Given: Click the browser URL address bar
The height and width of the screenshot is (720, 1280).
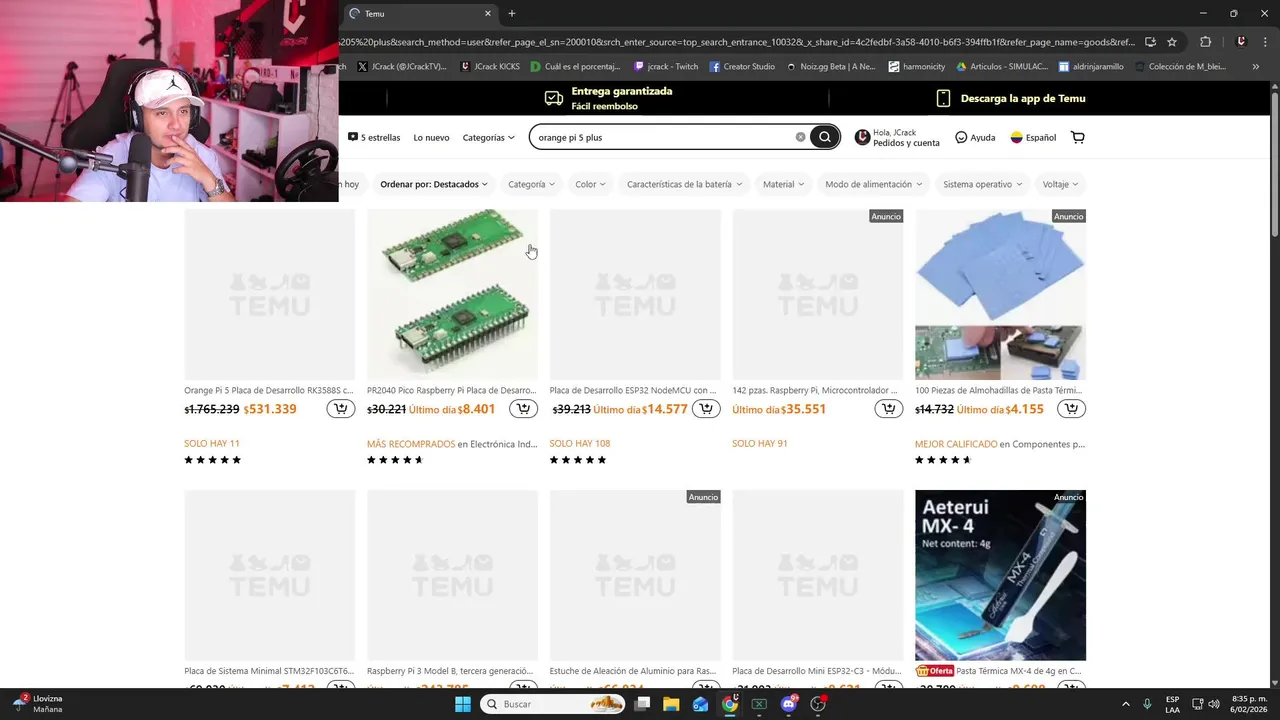Looking at the screenshot, I should click(740, 42).
